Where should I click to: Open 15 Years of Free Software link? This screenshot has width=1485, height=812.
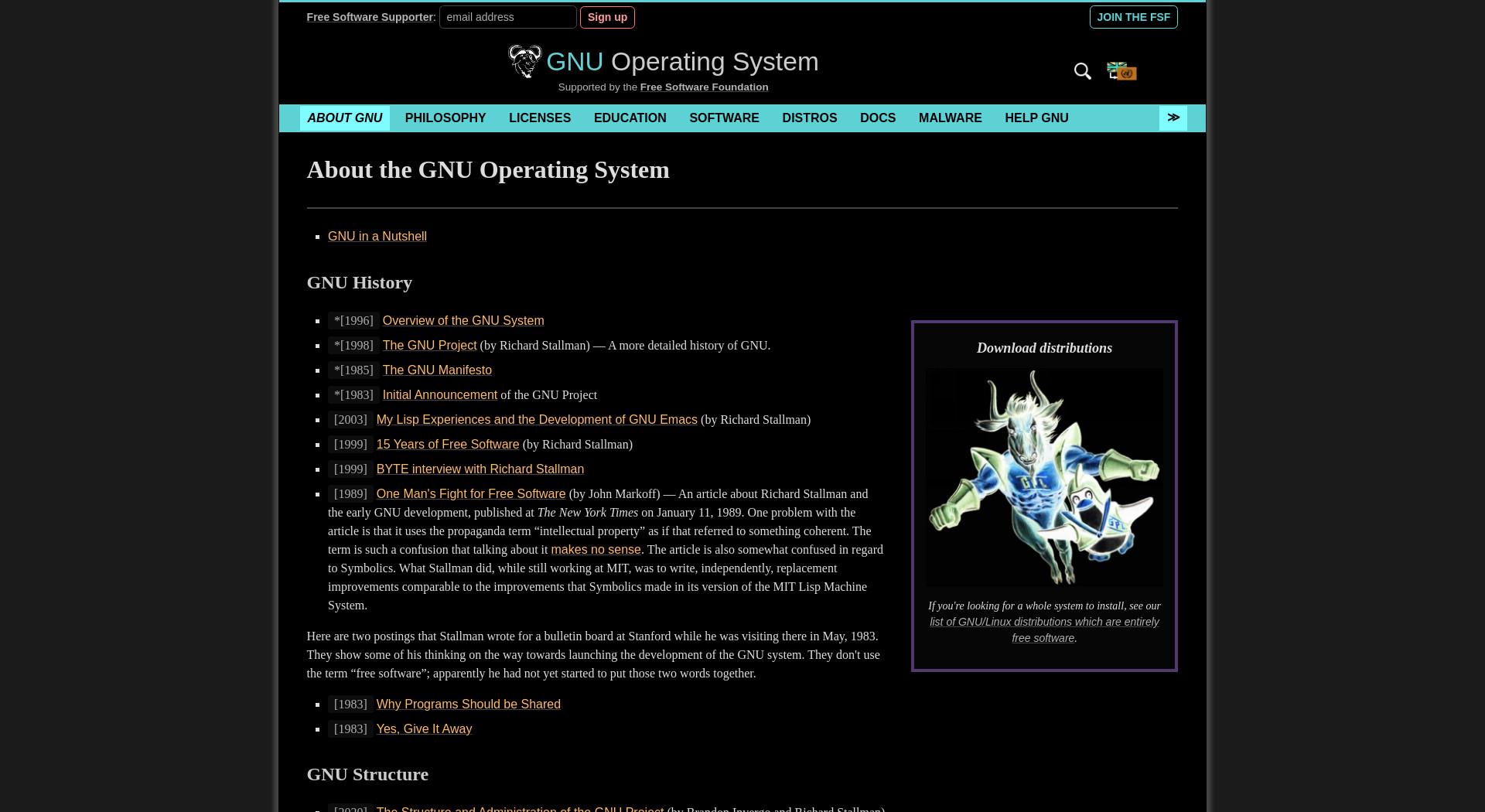click(447, 445)
